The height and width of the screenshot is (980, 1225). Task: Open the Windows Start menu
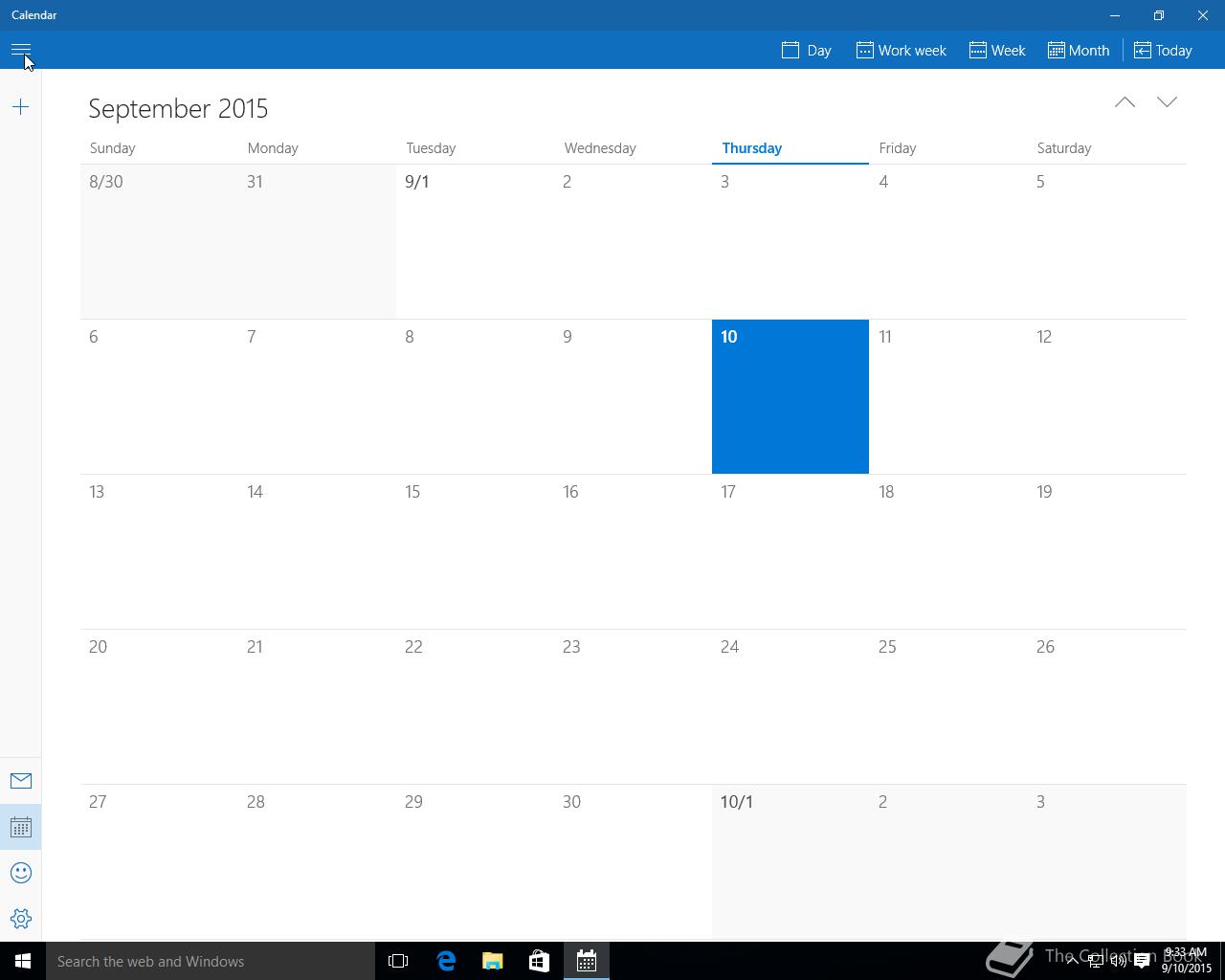coord(23,961)
